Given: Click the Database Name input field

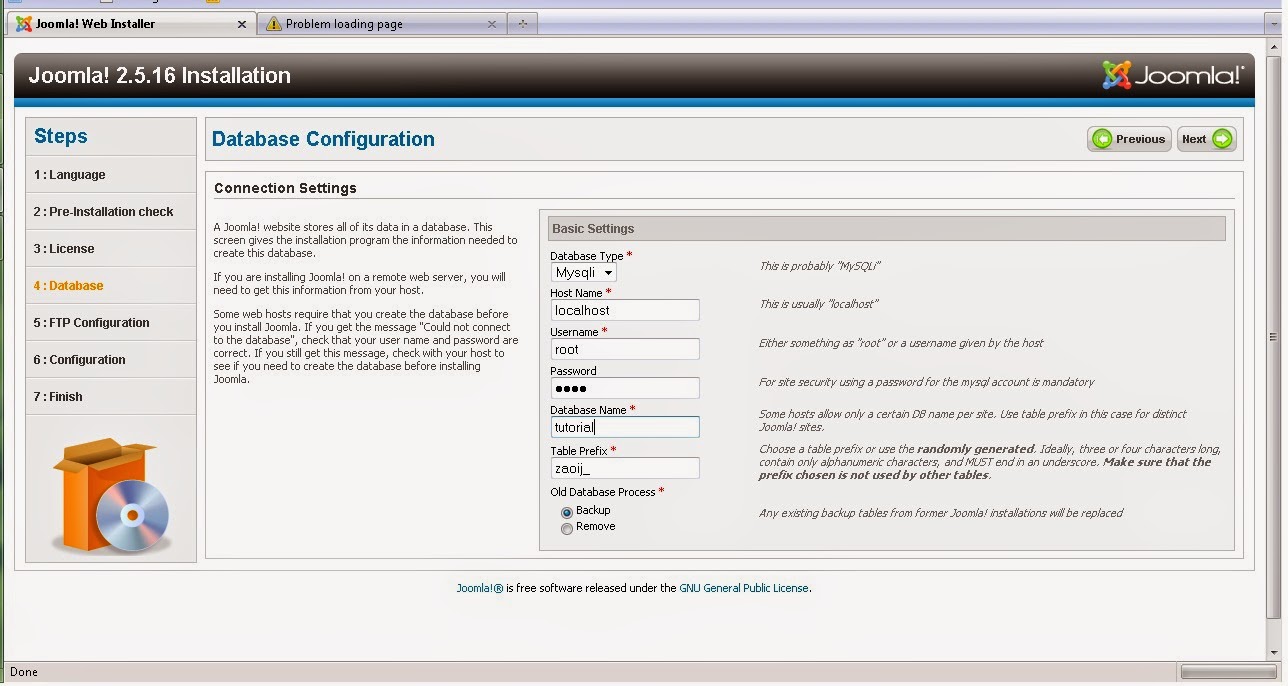Looking at the screenshot, I should pyautogui.click(x=625, y=427).
